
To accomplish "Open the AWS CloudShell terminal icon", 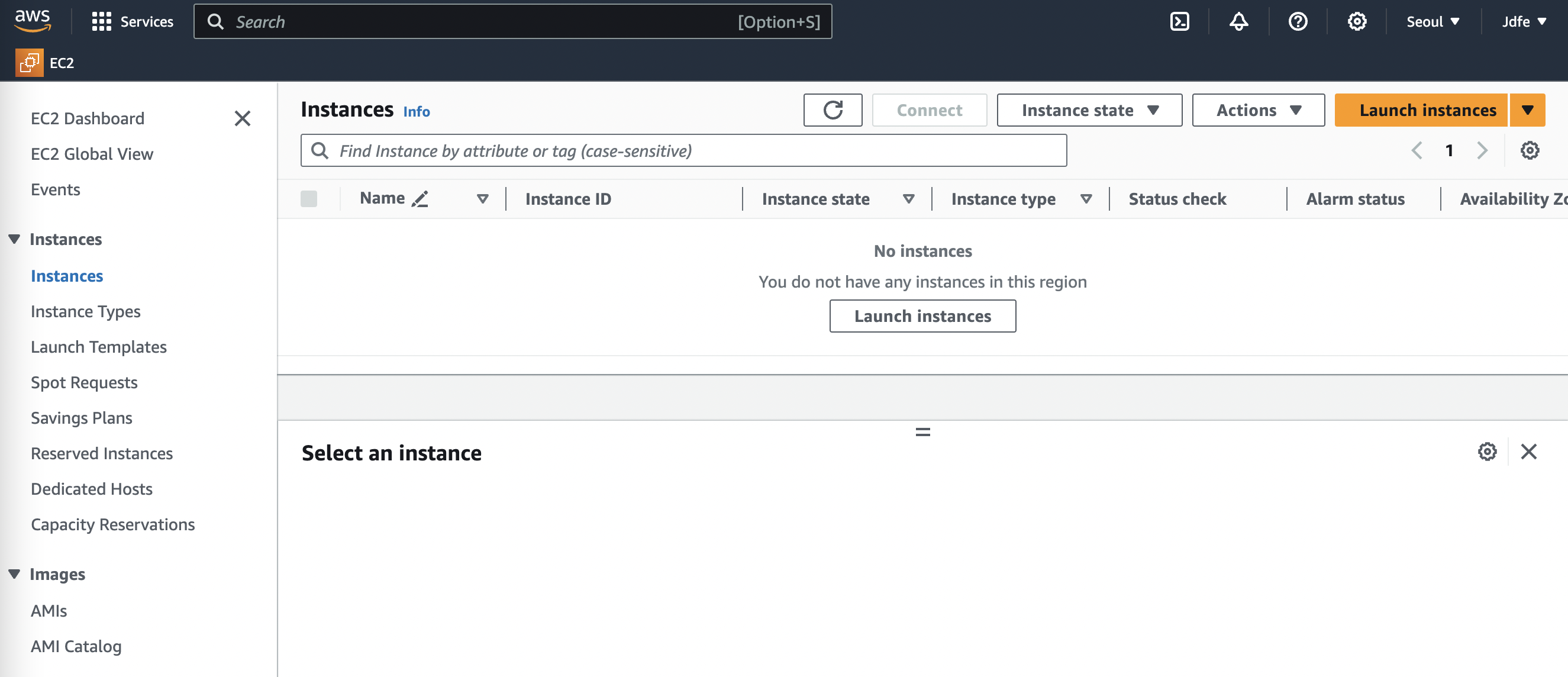I will (1179, 22).
